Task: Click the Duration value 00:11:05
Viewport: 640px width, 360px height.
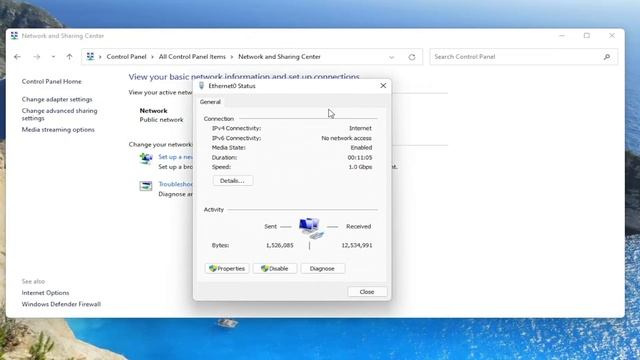Action: (360, 158)
